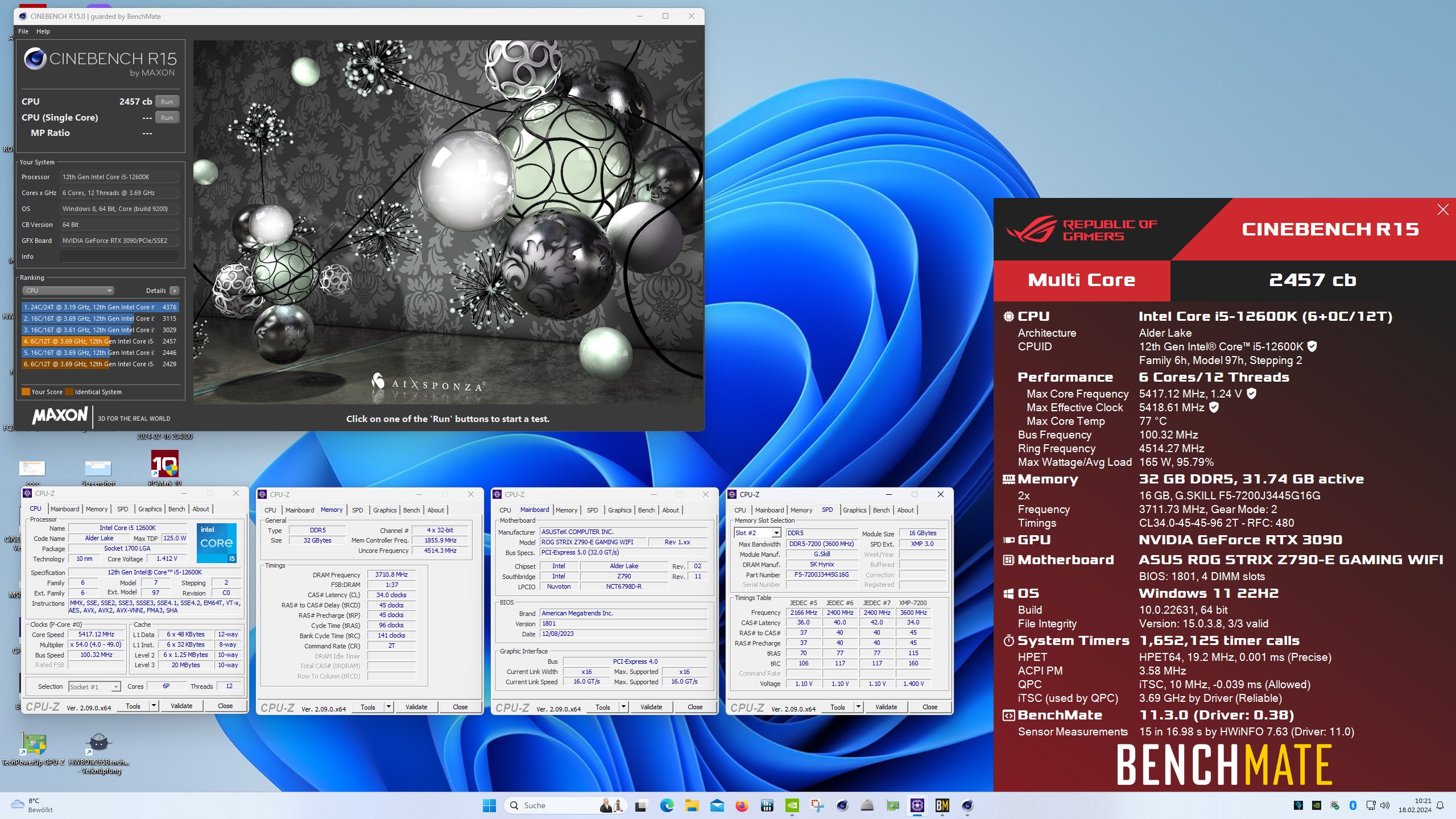
Task: Click the rightmost Cinebench taskbar icon
Action: click(967, 805)
